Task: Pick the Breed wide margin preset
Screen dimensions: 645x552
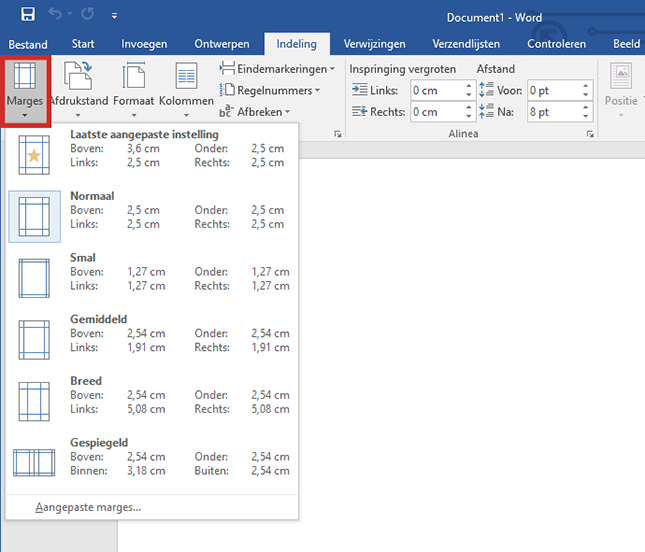Action: tap(150, 396)
